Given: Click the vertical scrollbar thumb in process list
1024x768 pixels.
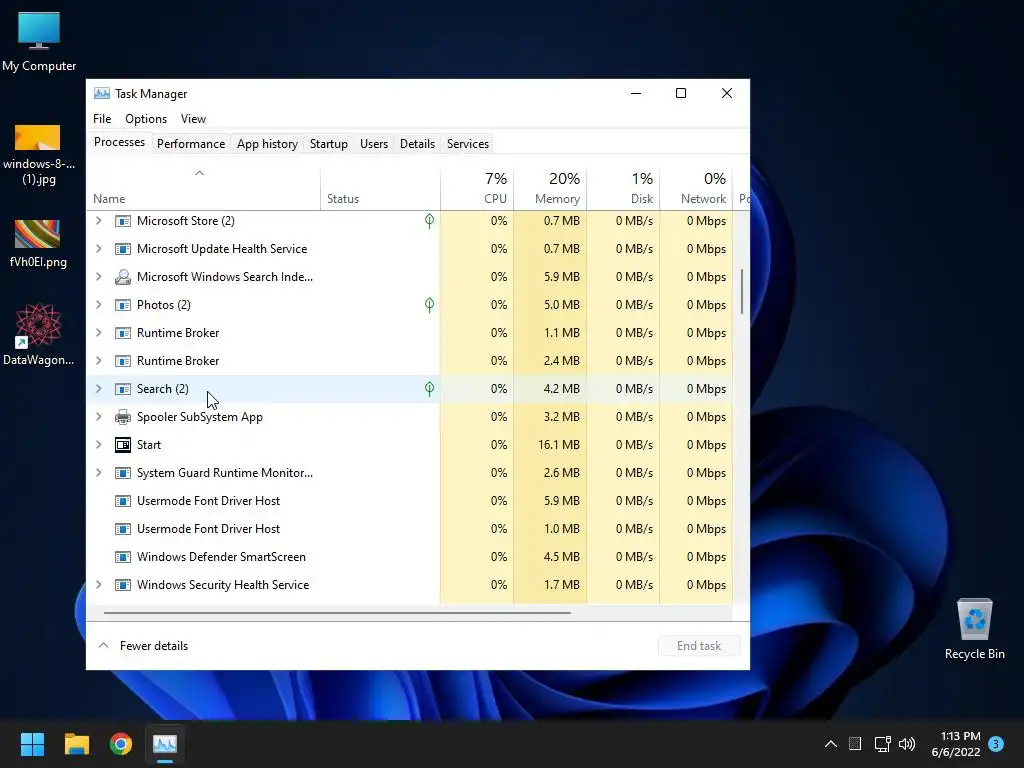Looking at the screenshot, I should [x=743, y=291].
